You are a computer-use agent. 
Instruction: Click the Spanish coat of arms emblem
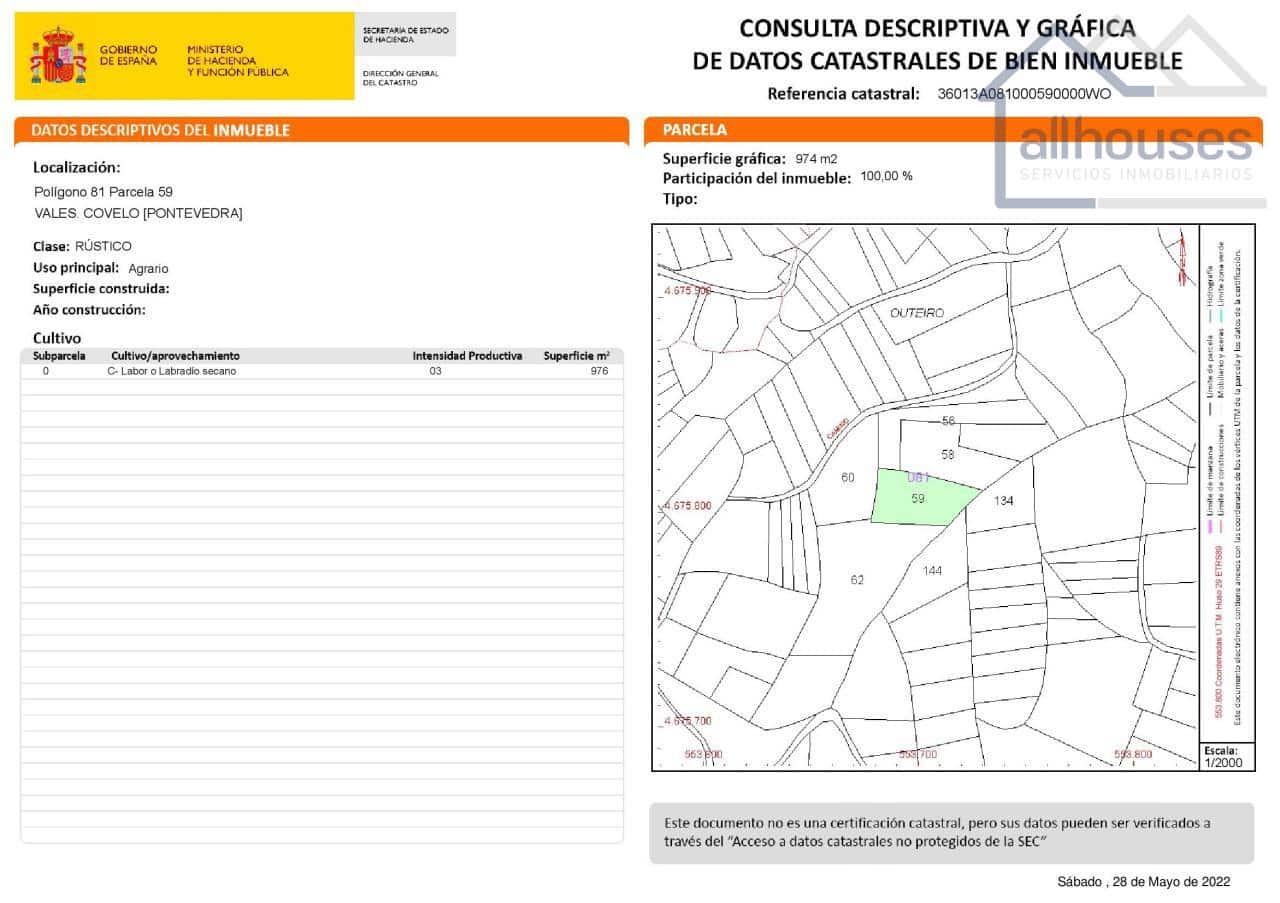tap(57, 55)
